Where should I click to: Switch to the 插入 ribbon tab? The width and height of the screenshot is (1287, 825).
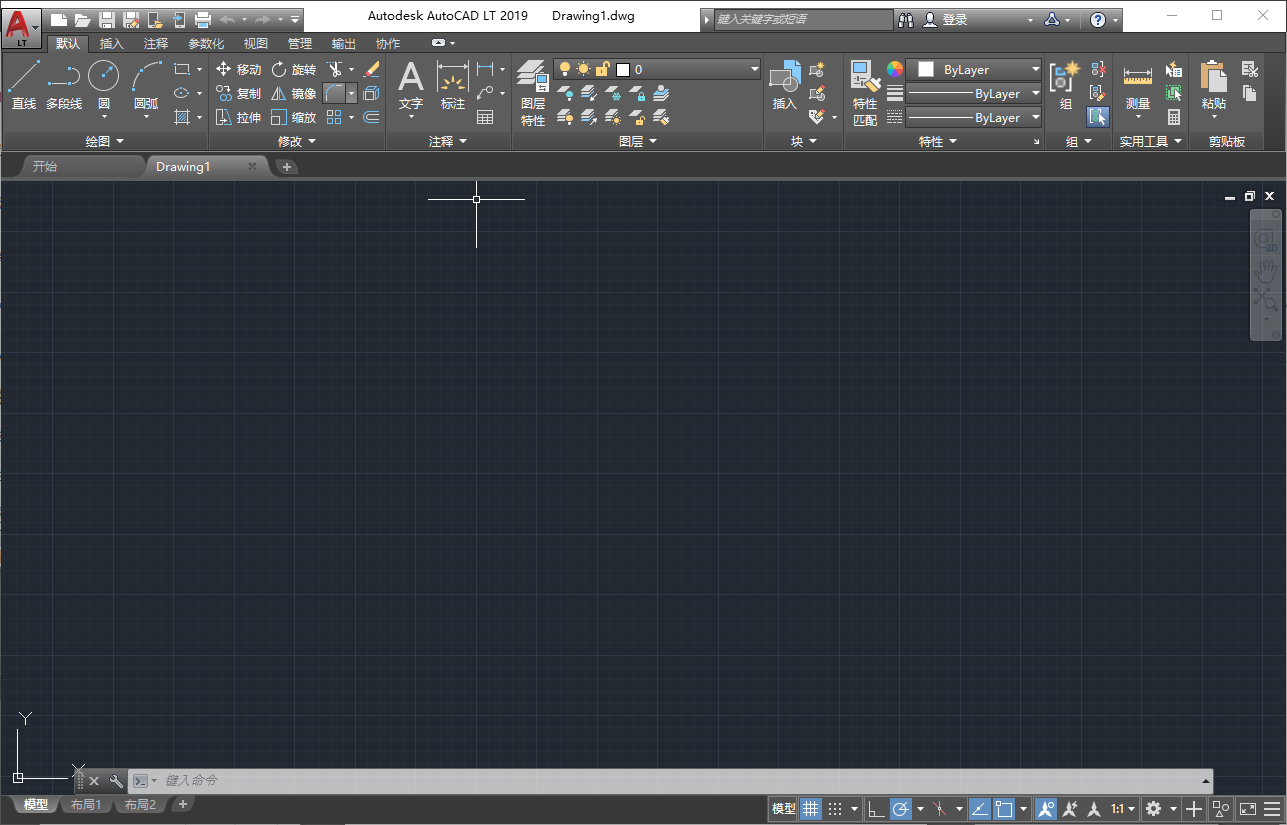(110, 43)
